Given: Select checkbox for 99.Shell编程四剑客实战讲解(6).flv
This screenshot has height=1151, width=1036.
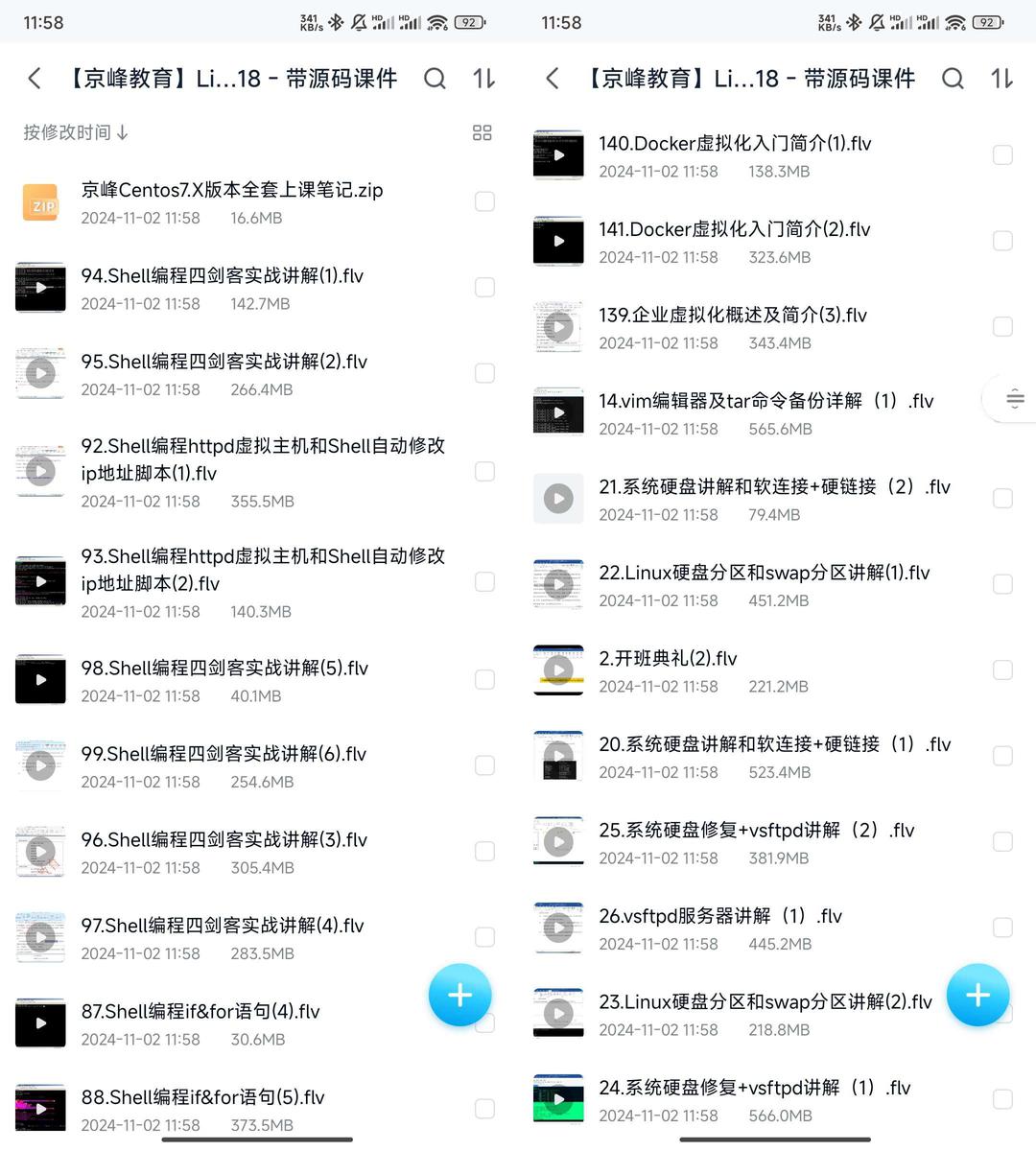Looking at the screenshot, I should pyautogui.click(x=484, y=765).
